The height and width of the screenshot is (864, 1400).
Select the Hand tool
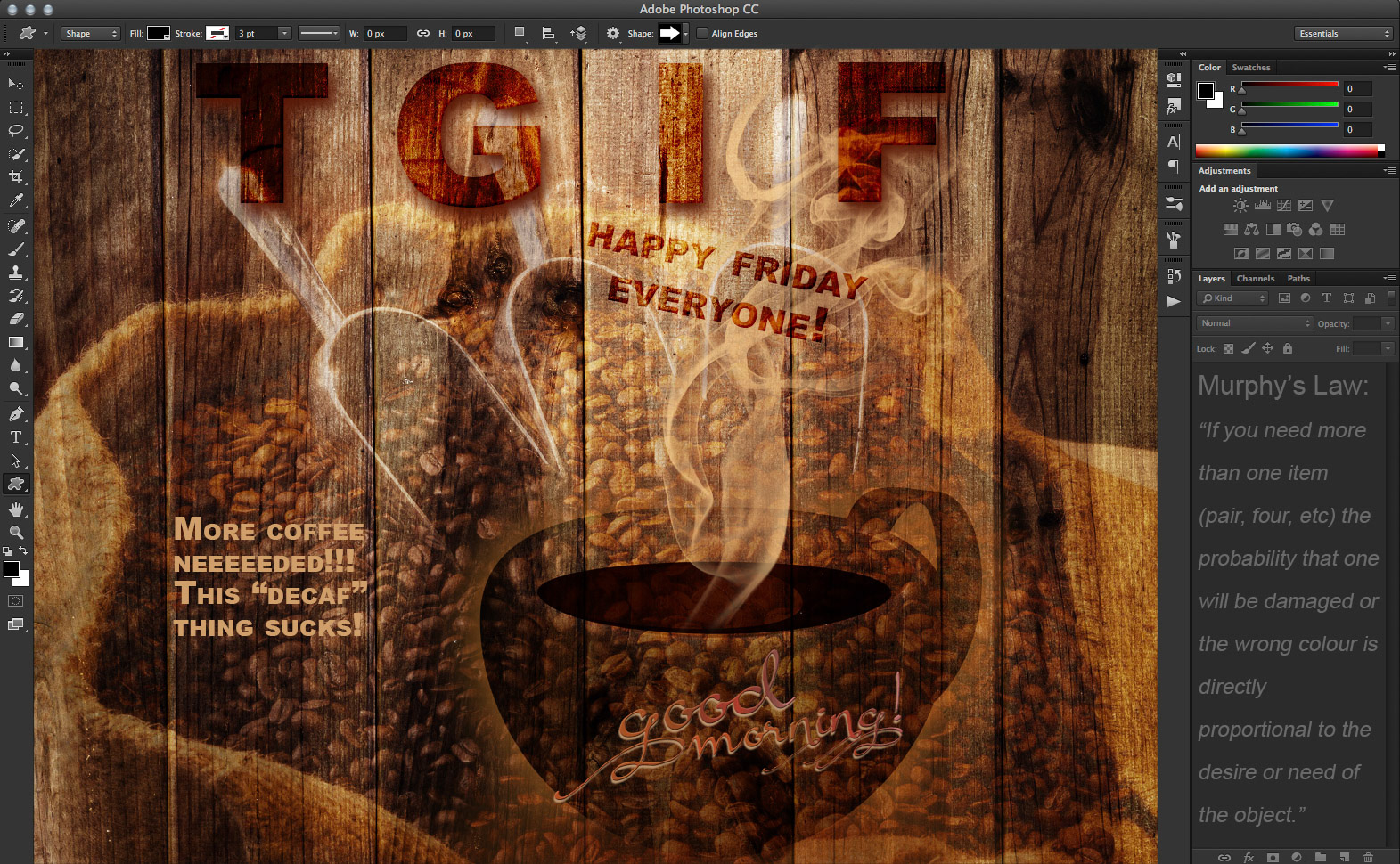16,509
